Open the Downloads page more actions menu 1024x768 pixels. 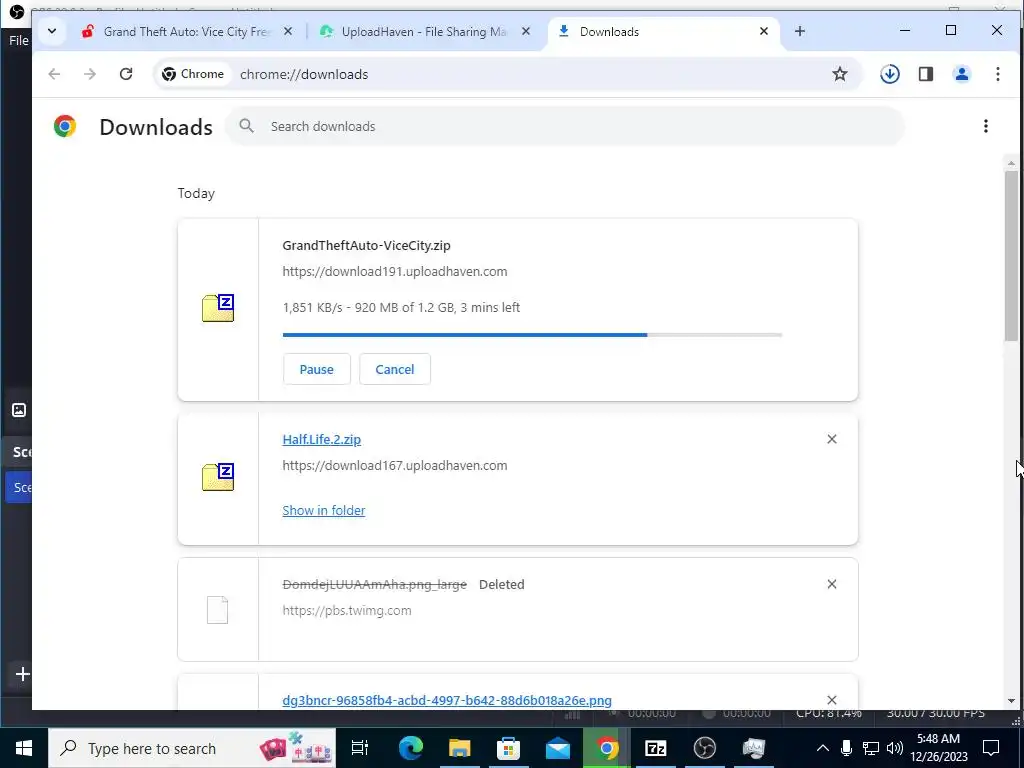pyautogui.click(x=985, y=126)
